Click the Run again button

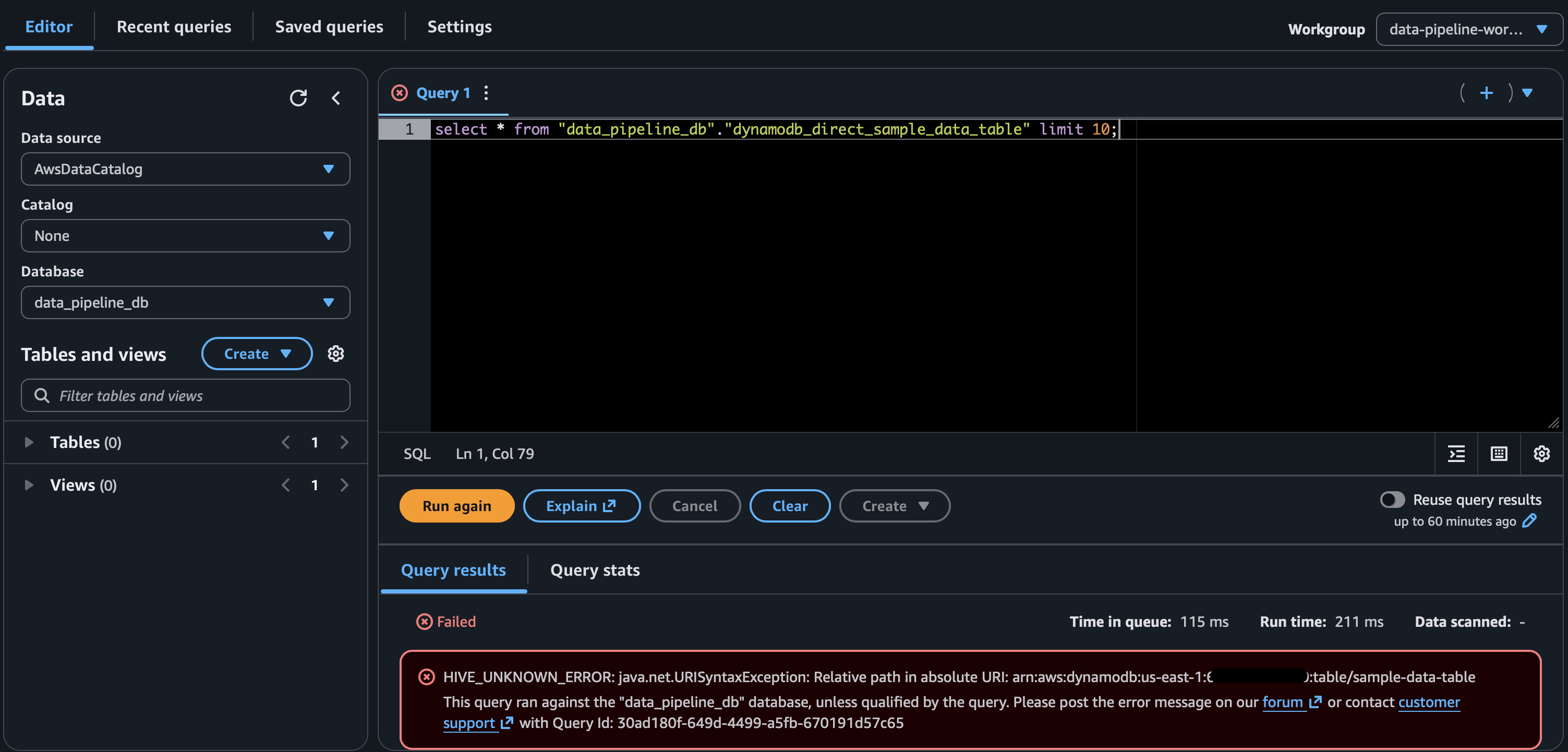456,506
